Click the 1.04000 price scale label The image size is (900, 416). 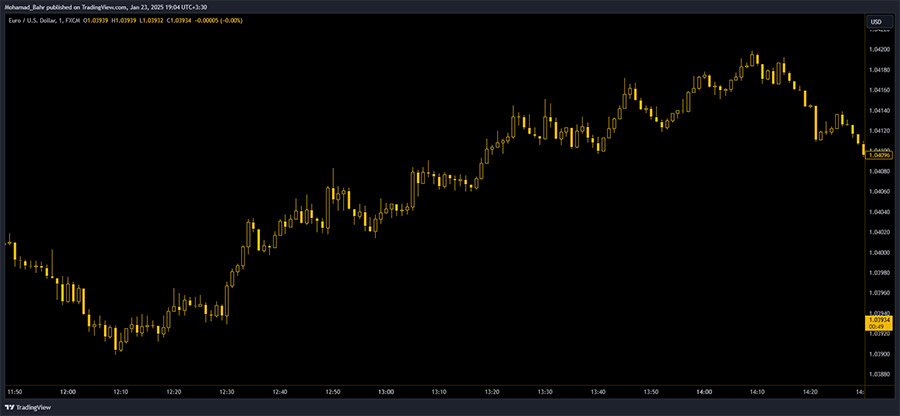pyautogui.click(x=880, y=252)
